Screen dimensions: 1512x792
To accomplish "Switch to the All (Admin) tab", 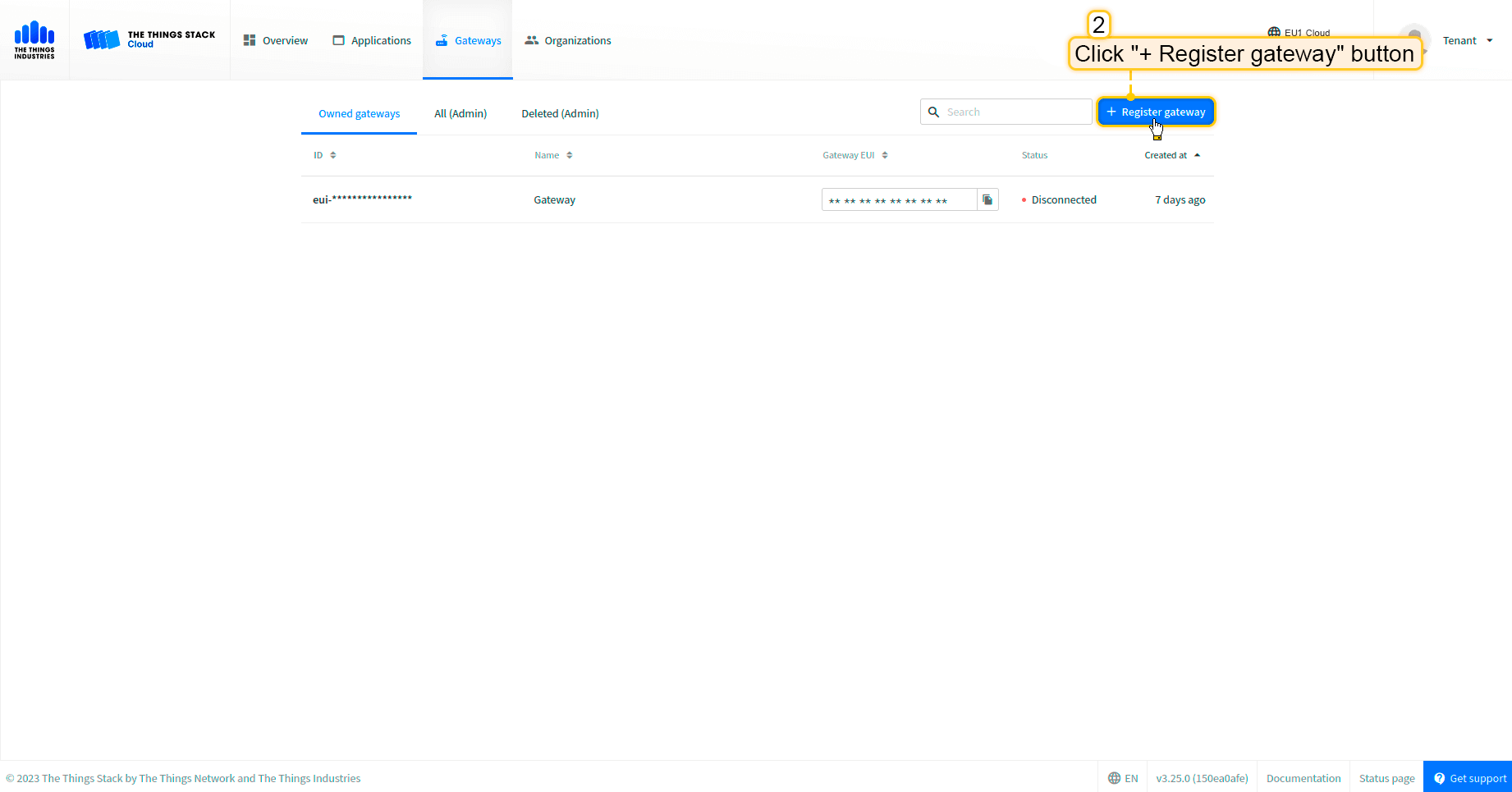I will [x=460, y=113].
